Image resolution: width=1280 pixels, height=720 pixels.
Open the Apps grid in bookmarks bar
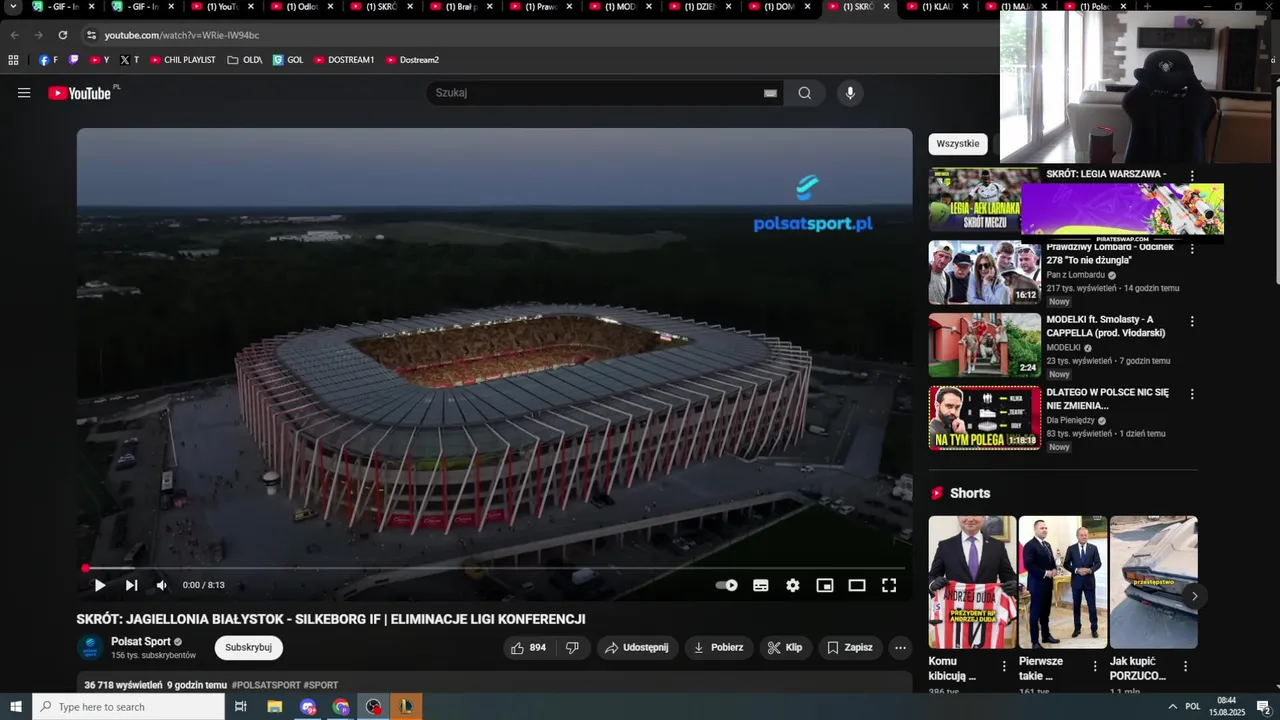coord(13,60)
